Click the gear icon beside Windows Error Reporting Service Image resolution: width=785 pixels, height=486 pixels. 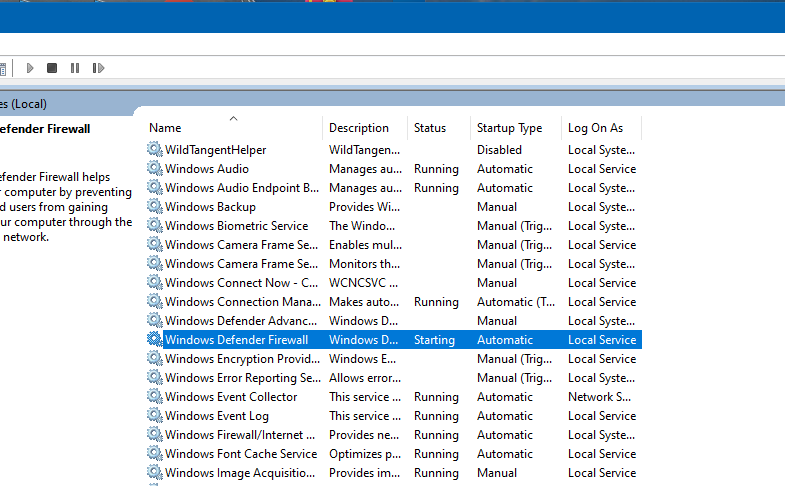pos(155,377)
